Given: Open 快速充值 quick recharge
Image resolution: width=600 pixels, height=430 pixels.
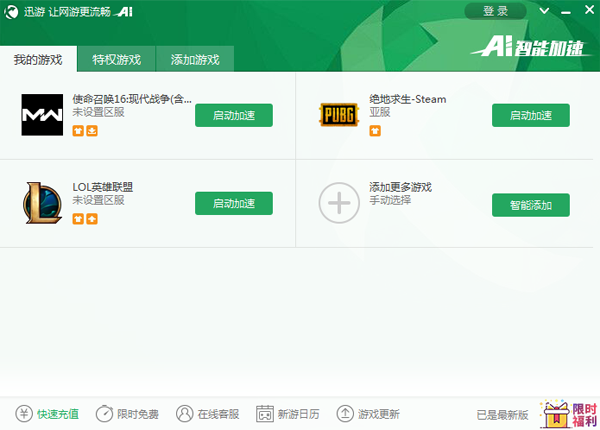Looking at the screenshot, I should pos(47,413).
